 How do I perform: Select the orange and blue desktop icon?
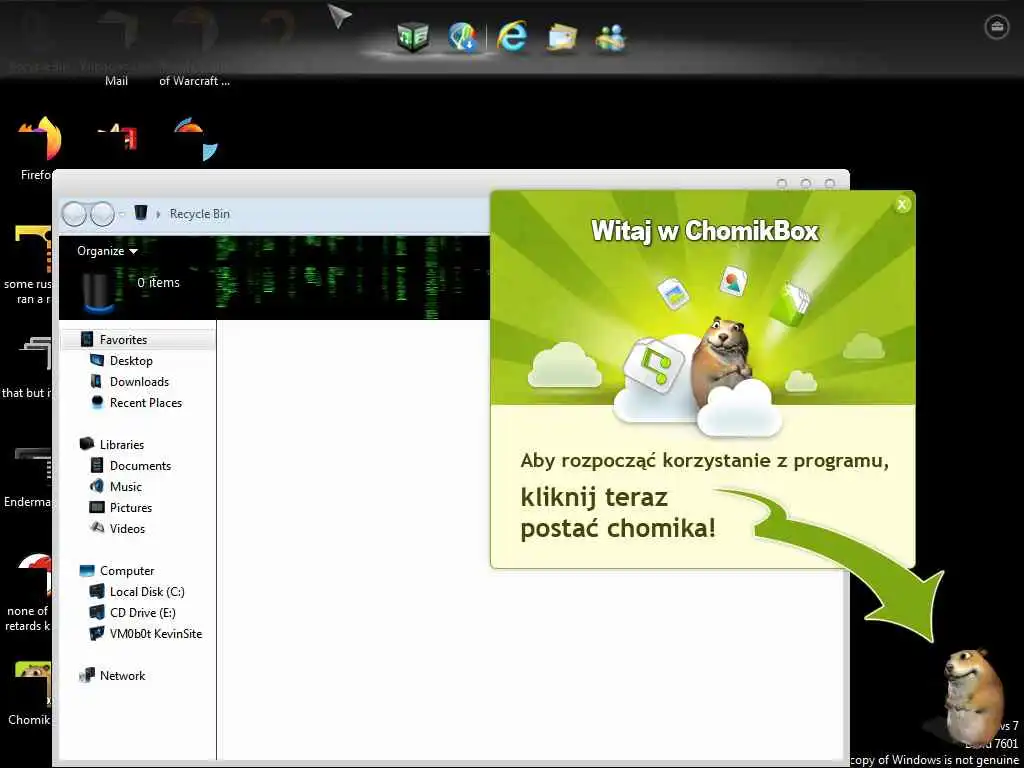coord(195,138)
